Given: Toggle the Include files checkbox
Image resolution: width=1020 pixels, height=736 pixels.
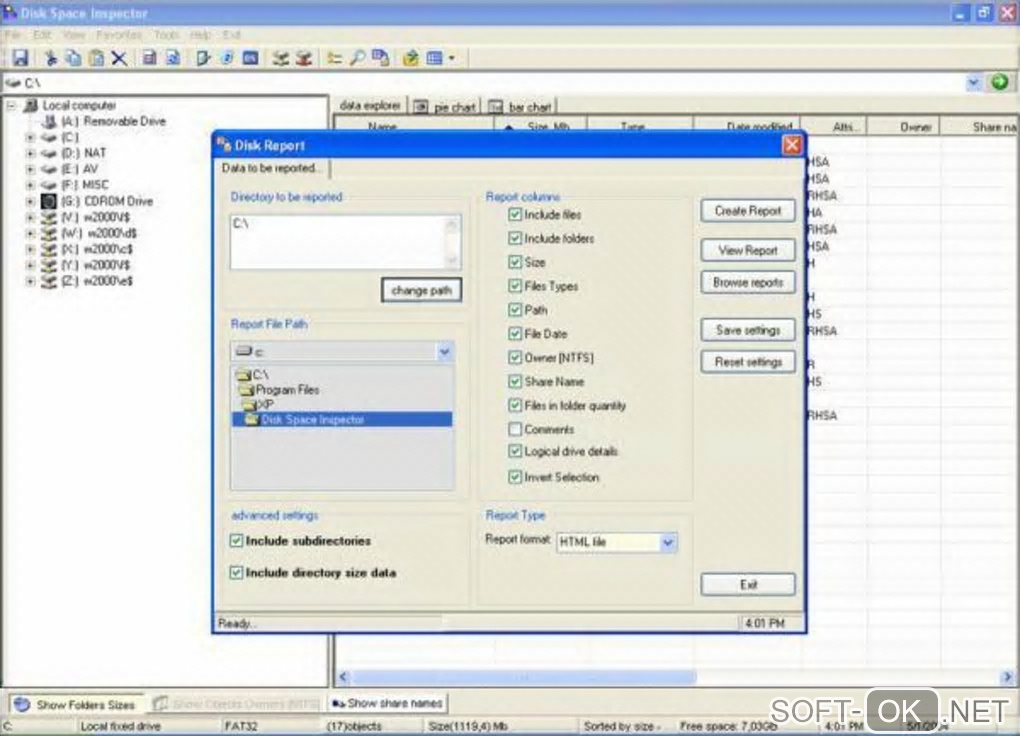Looking at the screenshot, I should coord(515,214).
